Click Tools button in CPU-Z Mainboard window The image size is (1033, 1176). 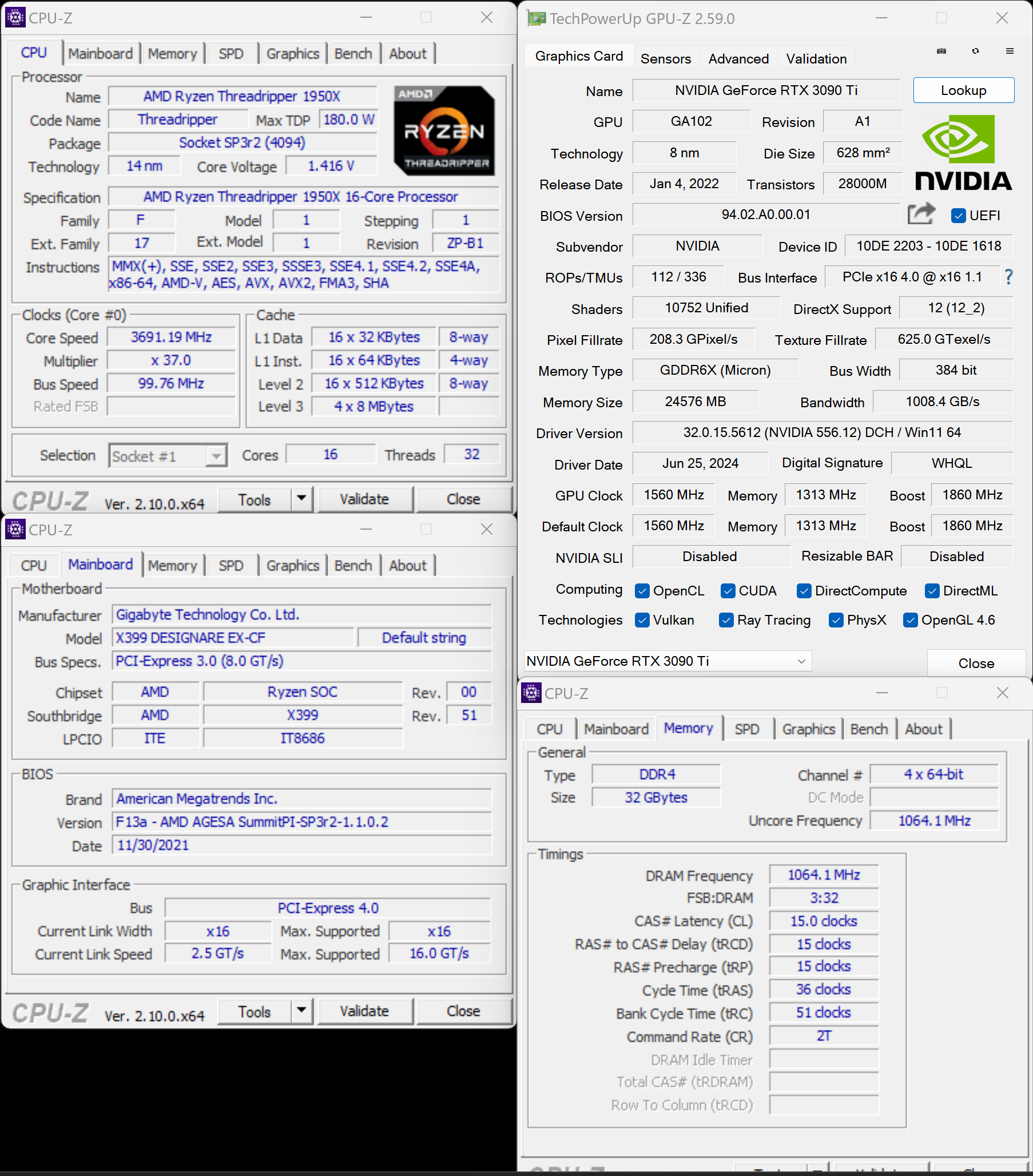255,1011
